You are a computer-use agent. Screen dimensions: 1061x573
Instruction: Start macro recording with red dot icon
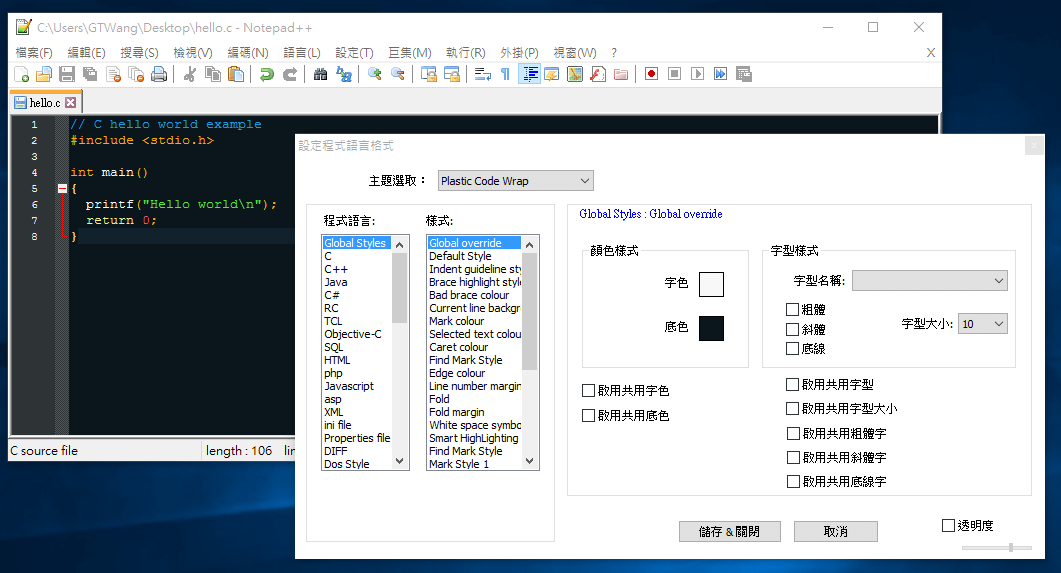(x=652, y=74)
